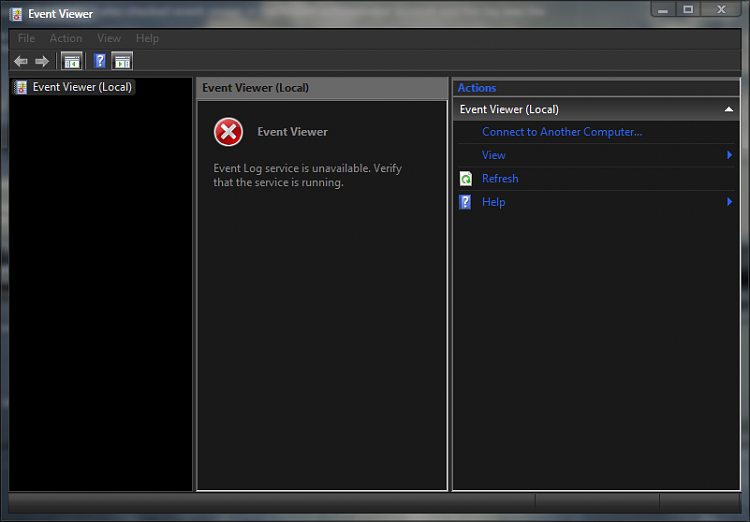Screen dimensions: 750x522
Task: Open the Help menu in menu bar
Action: [x=147, y=38]
